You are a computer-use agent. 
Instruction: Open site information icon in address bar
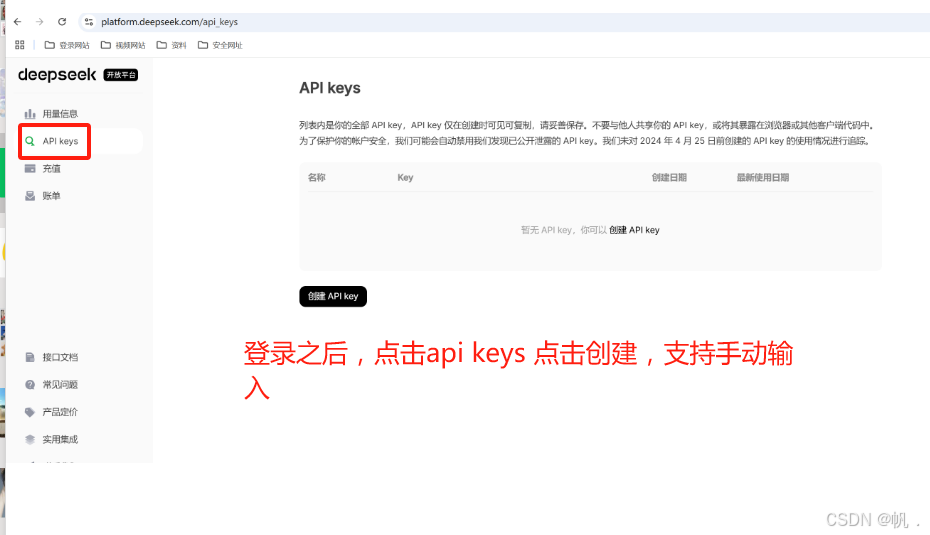[x=89, y=22]
